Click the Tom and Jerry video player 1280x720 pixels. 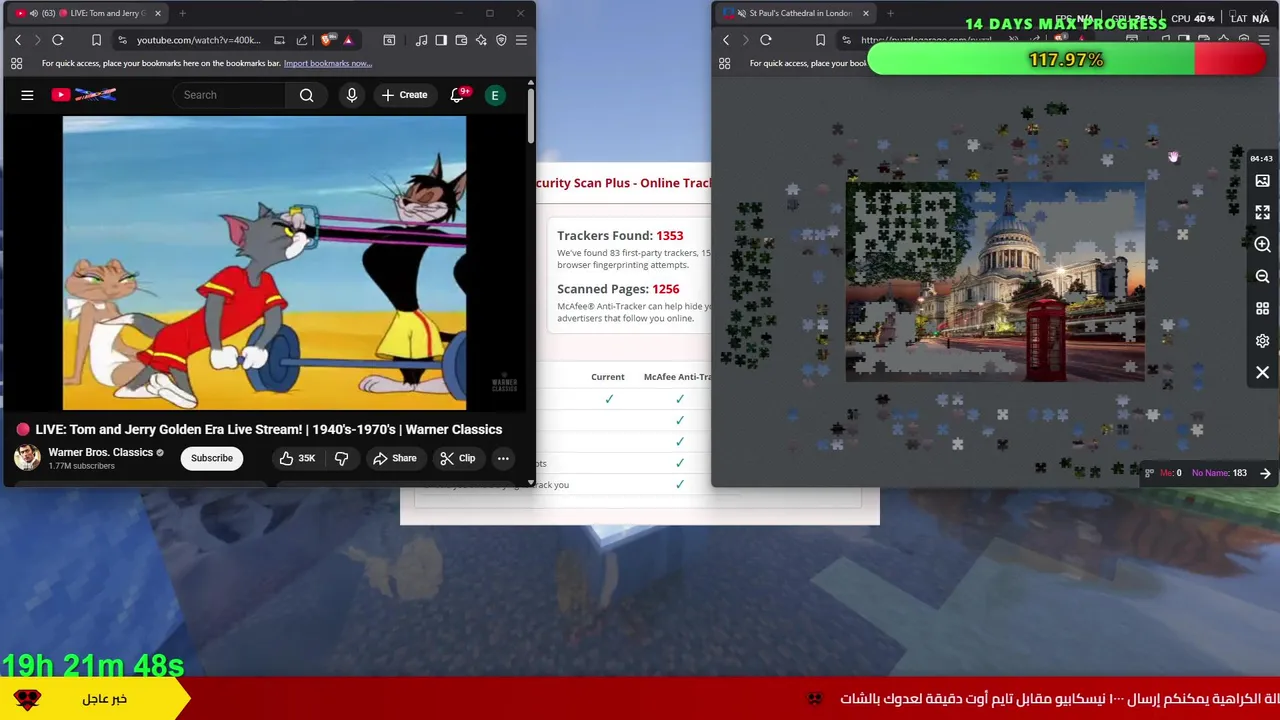point(264,263)
